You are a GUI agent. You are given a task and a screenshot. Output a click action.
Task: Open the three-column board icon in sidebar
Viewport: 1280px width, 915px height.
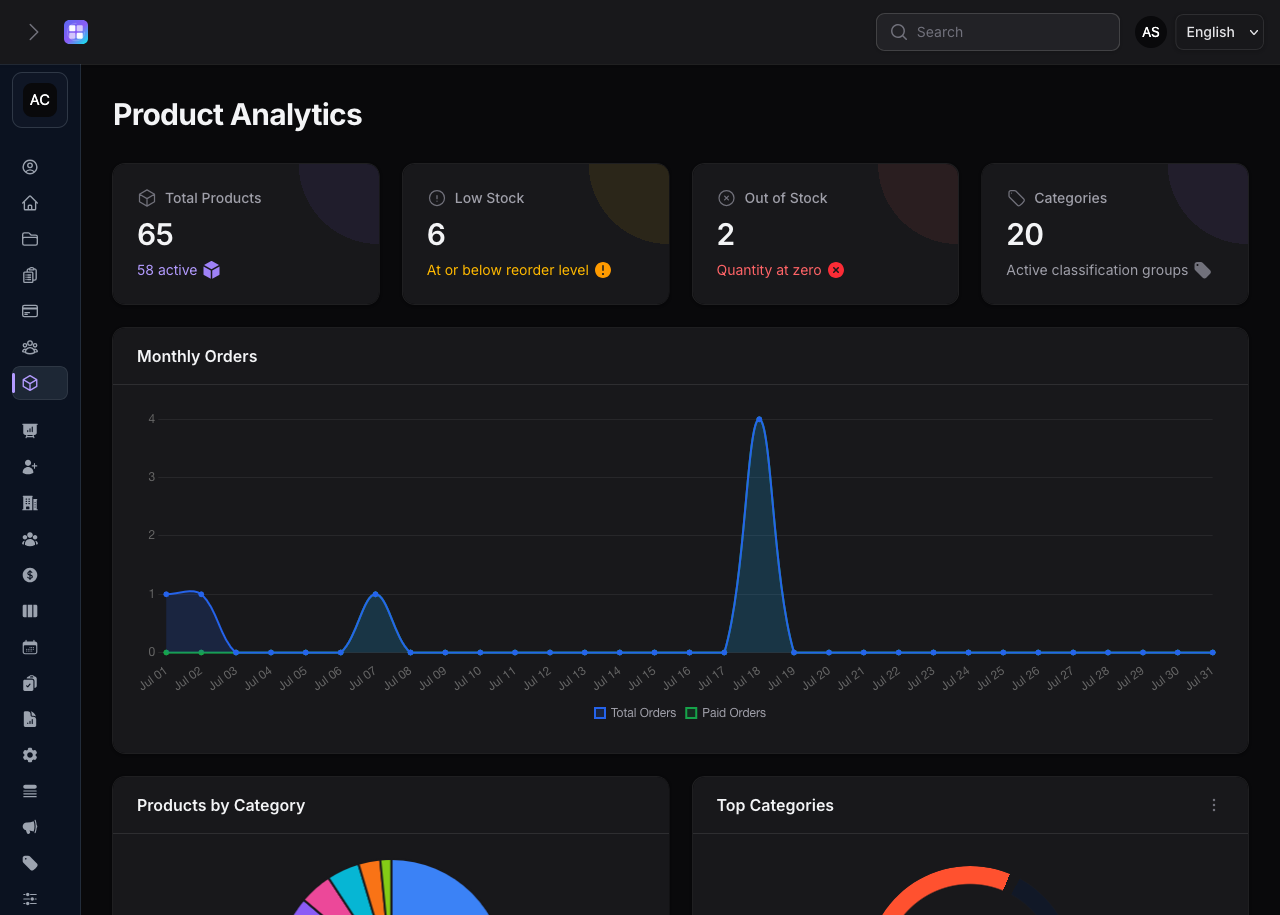click(30, 611)
